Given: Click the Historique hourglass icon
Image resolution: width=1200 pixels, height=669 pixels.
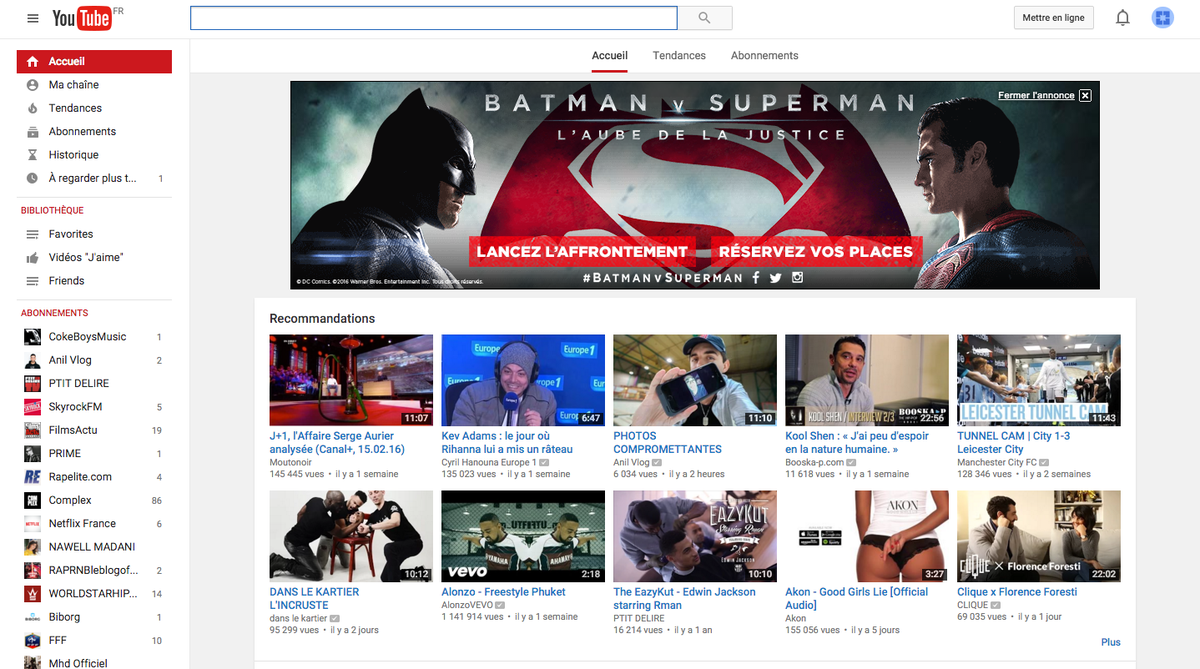Looking at the screenshot, I should tap(32, 155).
